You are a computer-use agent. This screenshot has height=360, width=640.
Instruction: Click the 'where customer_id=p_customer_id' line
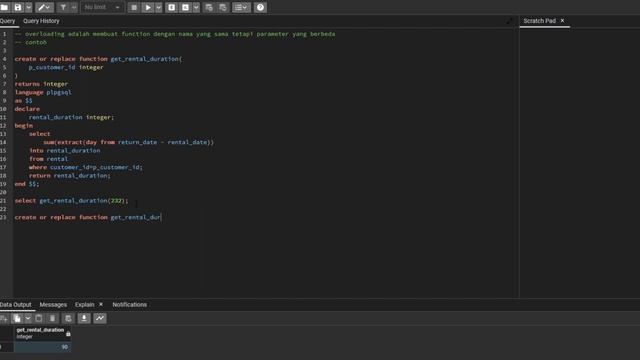pos(86,167)
